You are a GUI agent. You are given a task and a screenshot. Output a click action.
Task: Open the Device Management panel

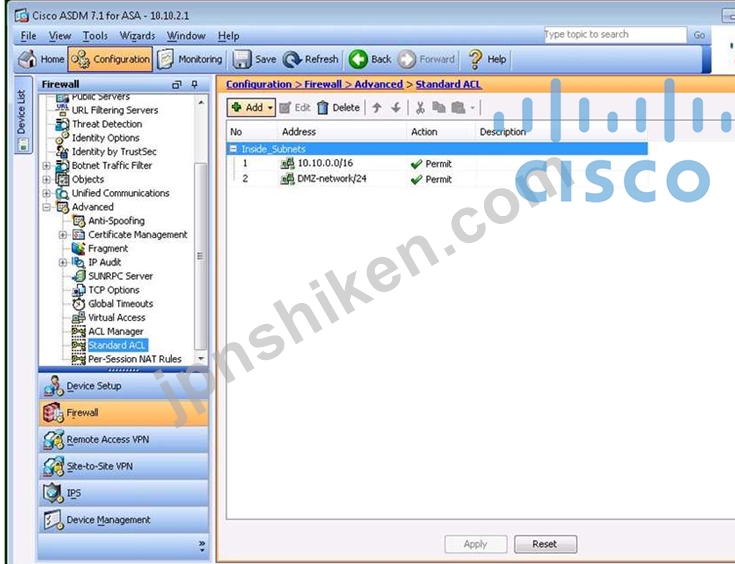click(123, 519)
